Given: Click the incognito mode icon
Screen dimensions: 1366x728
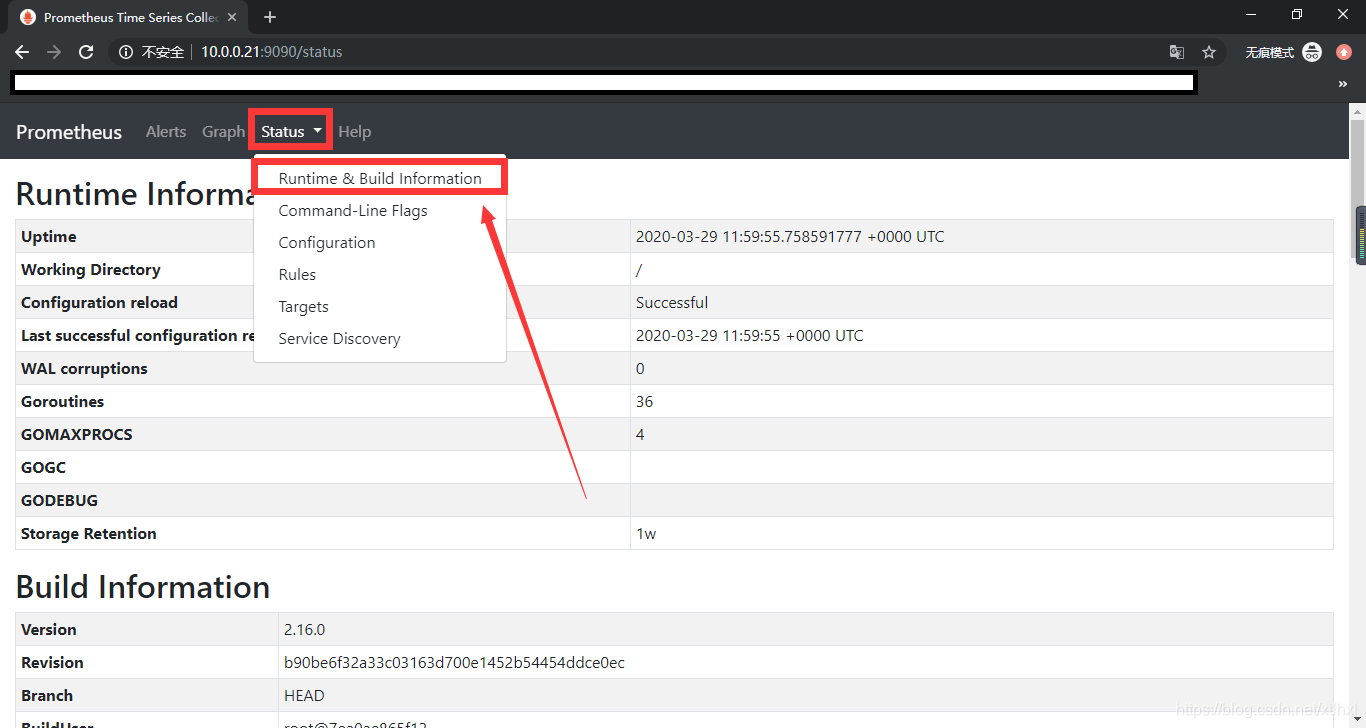Looking at the screenshot, I should 1312,52.
